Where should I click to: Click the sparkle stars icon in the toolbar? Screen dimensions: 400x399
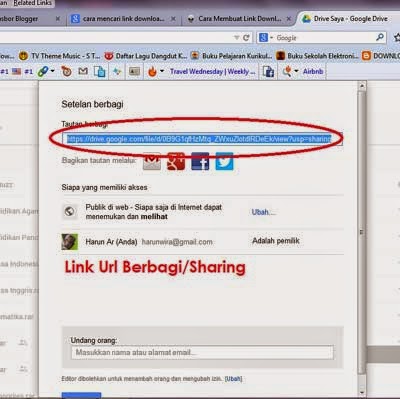(117, 71)
